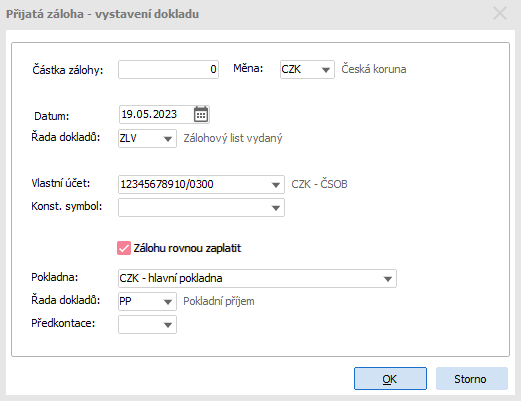The image size is (521, 401).
Task: Uncheck Zálohu rovnou zaplatit checkbox
Action: (x=124, y=248)
